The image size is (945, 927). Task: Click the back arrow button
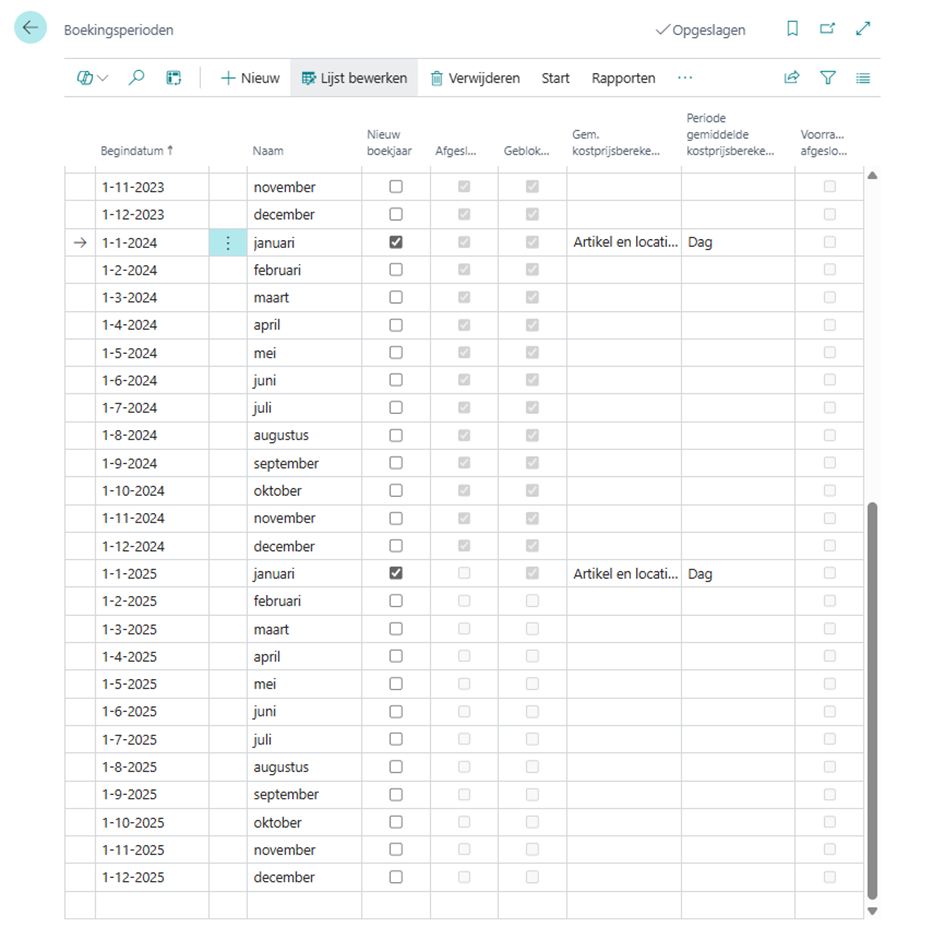point(30,28)
